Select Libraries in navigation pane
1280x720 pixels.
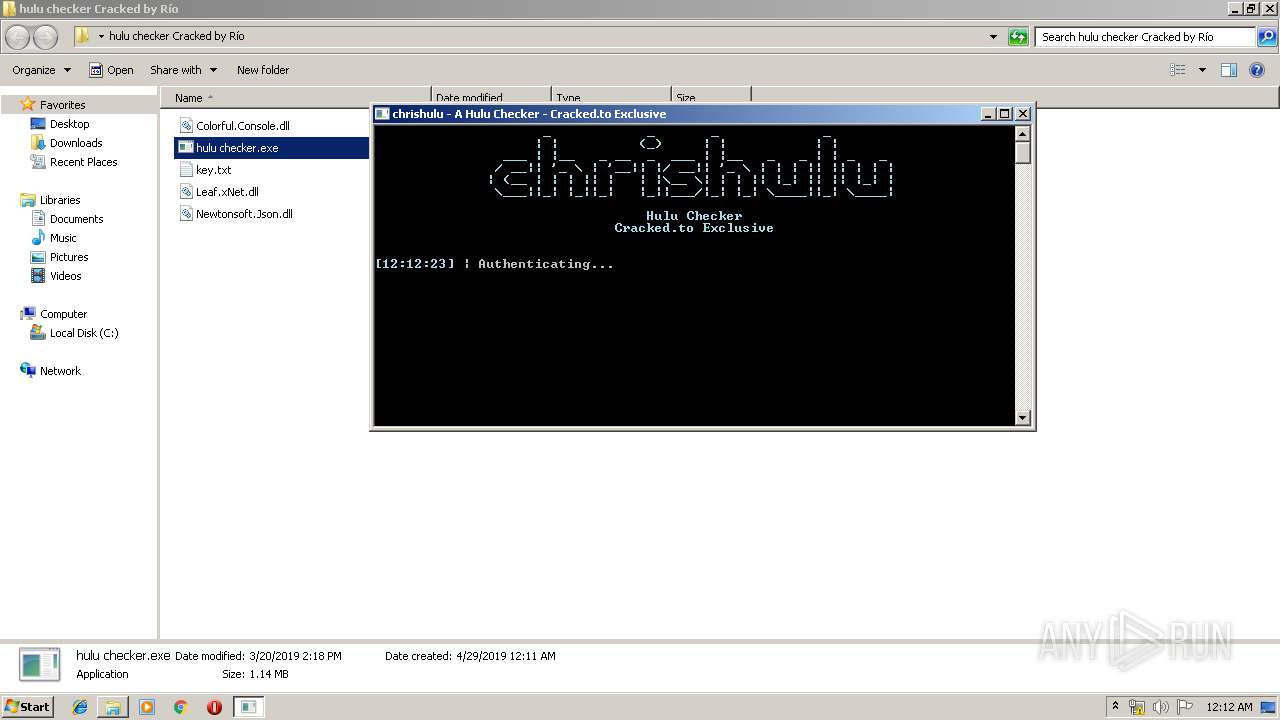coord(60,200)
